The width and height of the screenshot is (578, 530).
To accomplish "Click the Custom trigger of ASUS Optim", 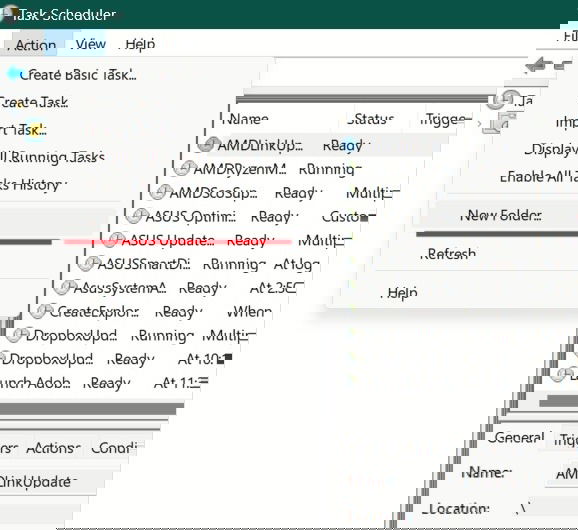I will 349,217.
